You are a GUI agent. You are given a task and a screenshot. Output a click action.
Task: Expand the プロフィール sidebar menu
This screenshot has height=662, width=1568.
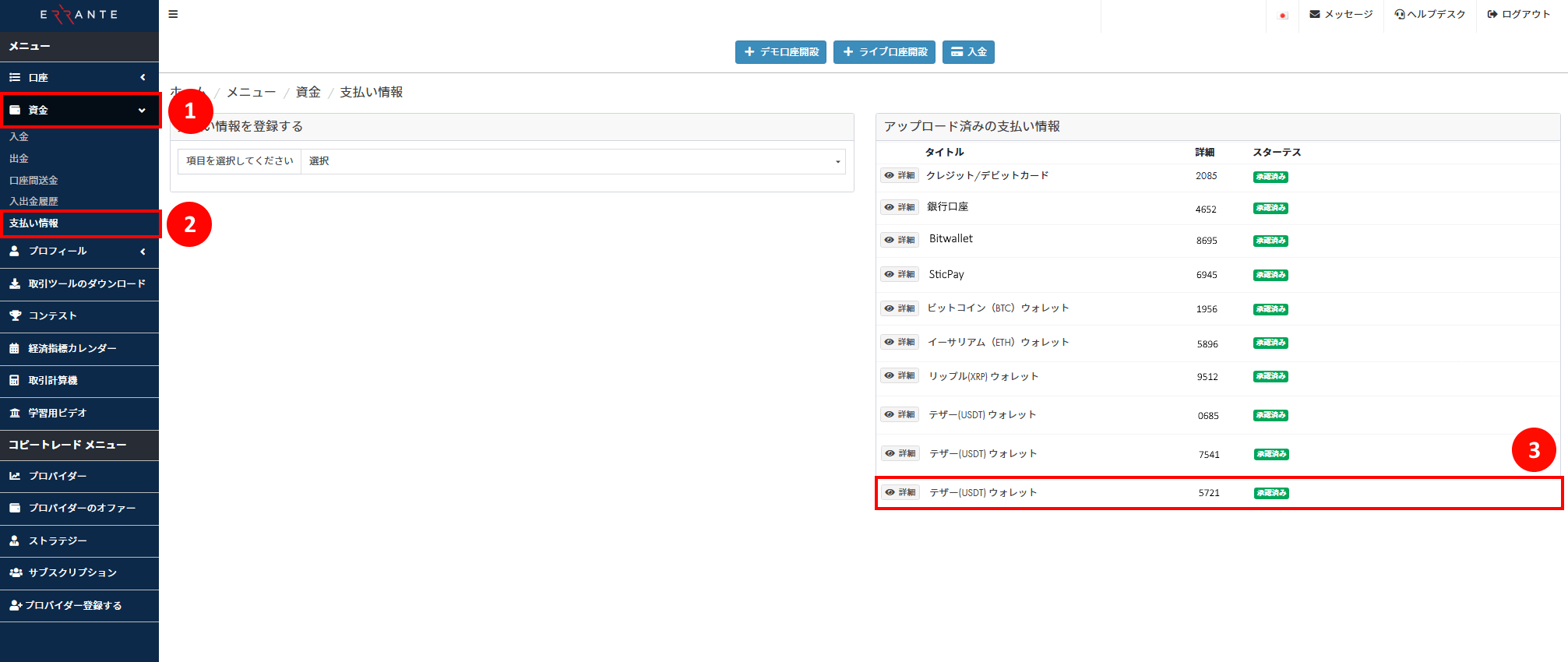[79, 251]
